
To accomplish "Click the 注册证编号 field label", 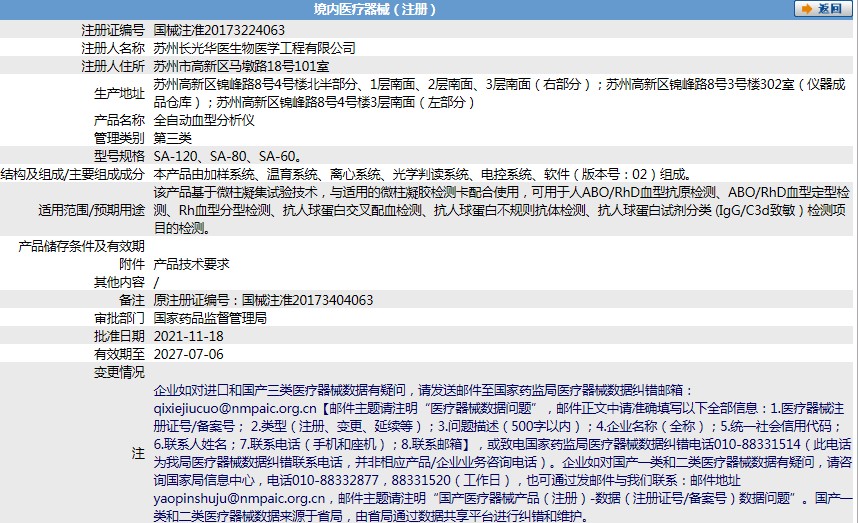I will (x=113, y=30).
